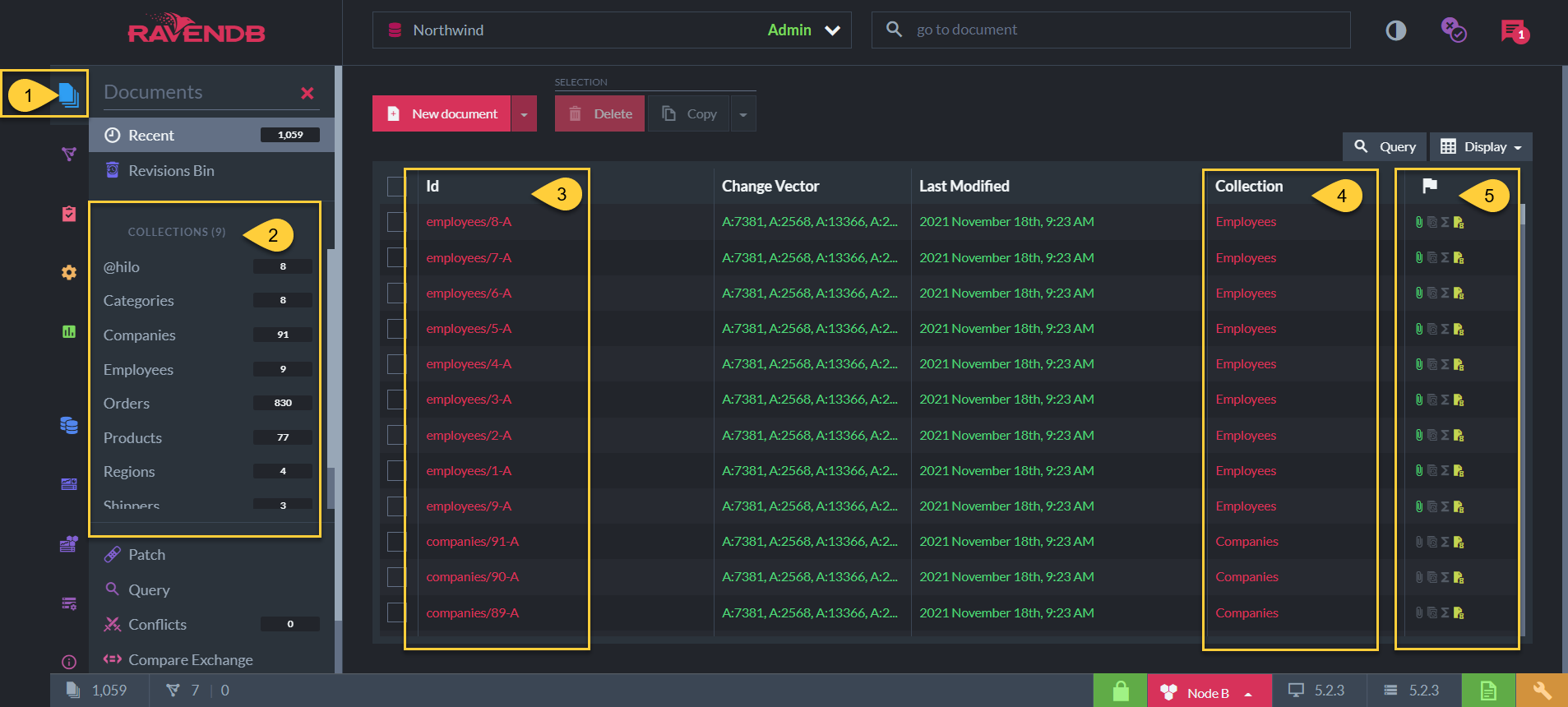Click the go to document search field
The width and height of the screenshot is (1568, 707).
(1111, 30)
